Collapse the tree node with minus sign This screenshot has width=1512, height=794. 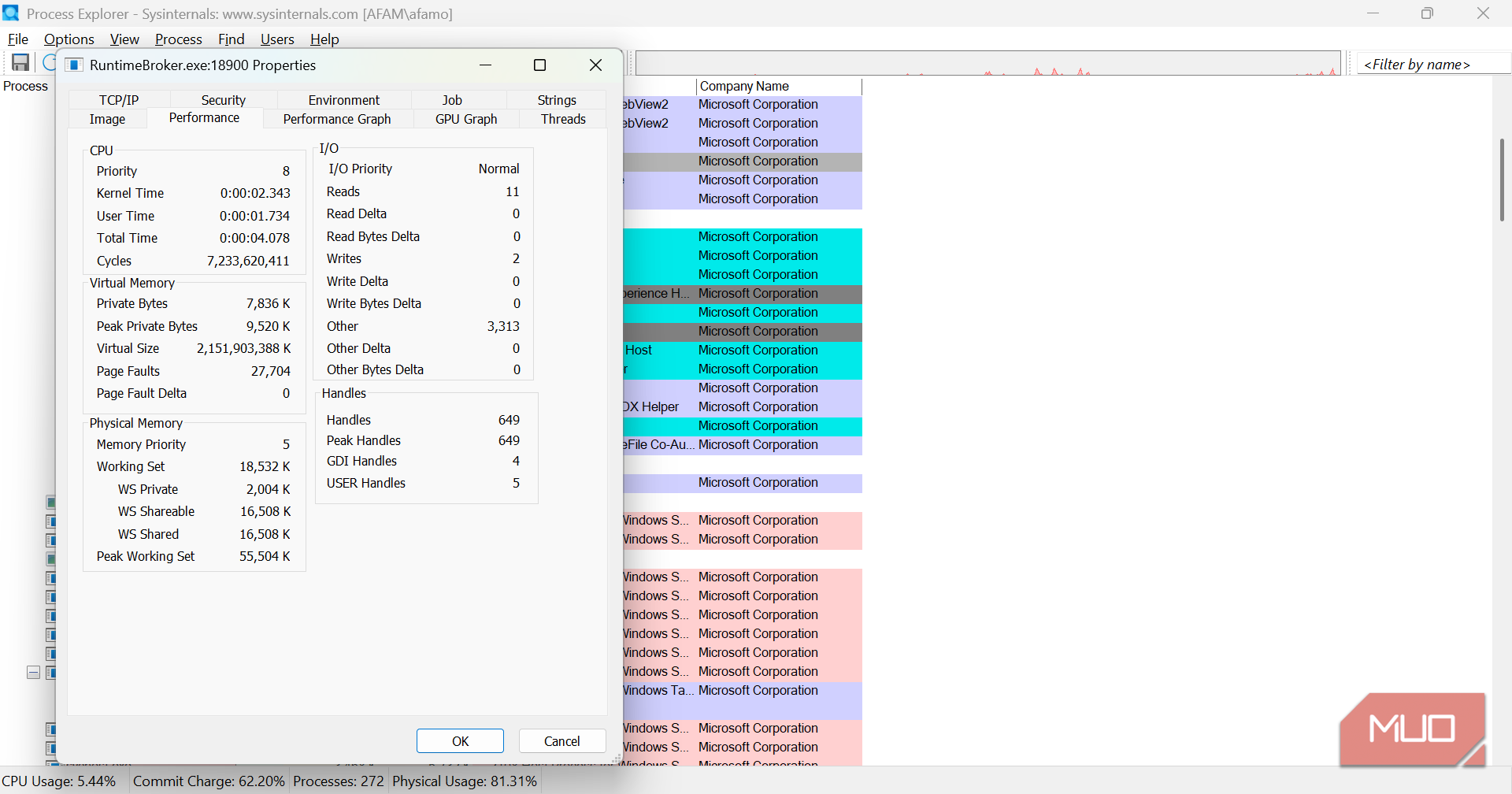tap(33, 673)
